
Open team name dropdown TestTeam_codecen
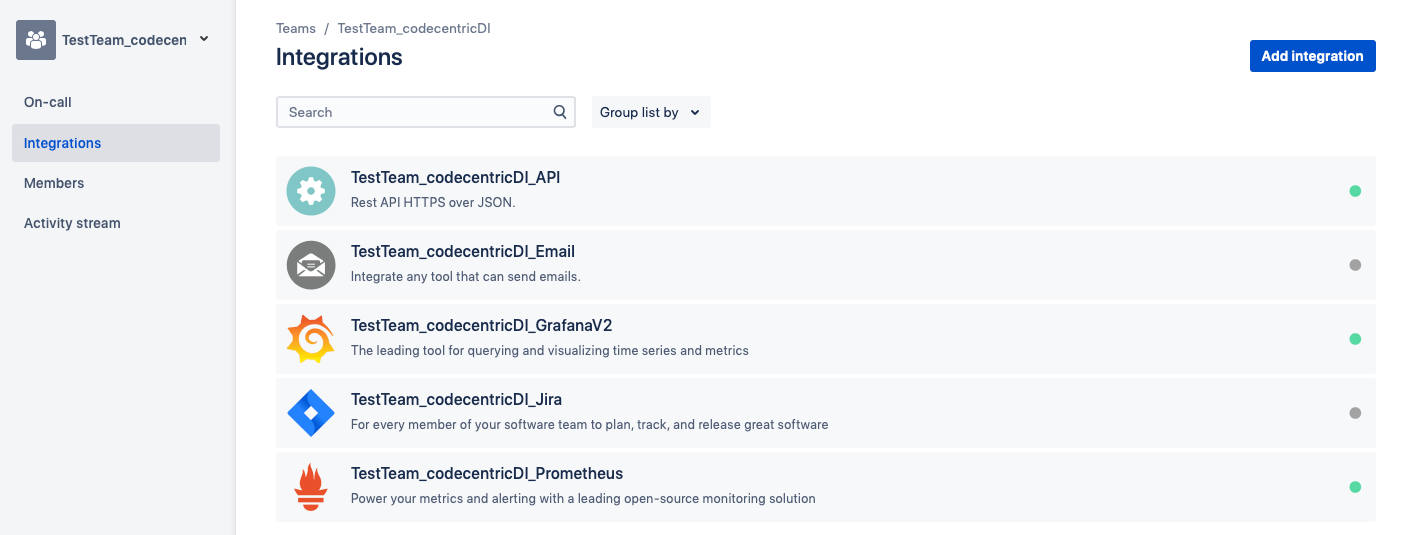click(x=124, y=40)
